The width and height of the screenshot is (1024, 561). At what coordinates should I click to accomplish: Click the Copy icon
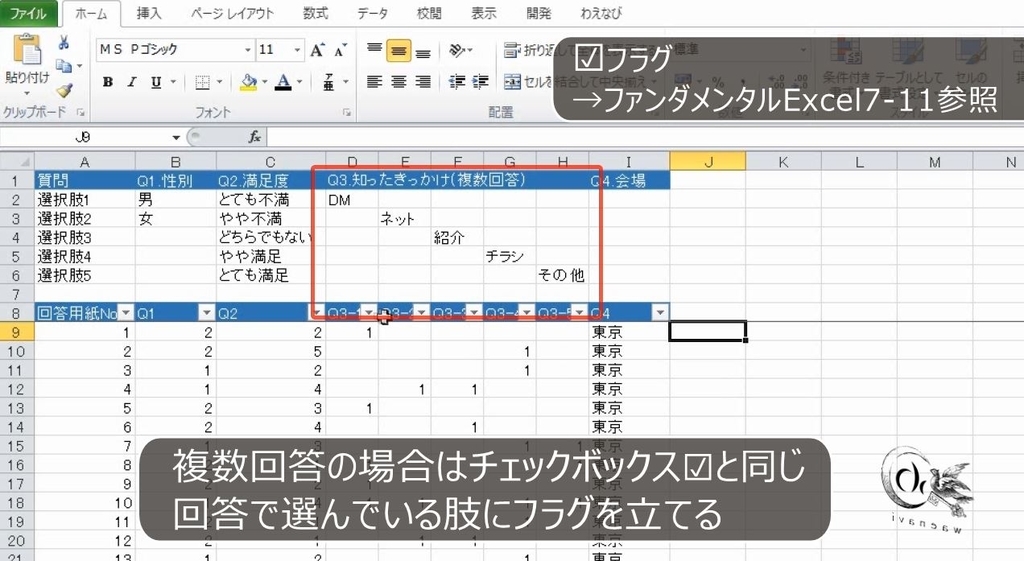pos(63,66)
